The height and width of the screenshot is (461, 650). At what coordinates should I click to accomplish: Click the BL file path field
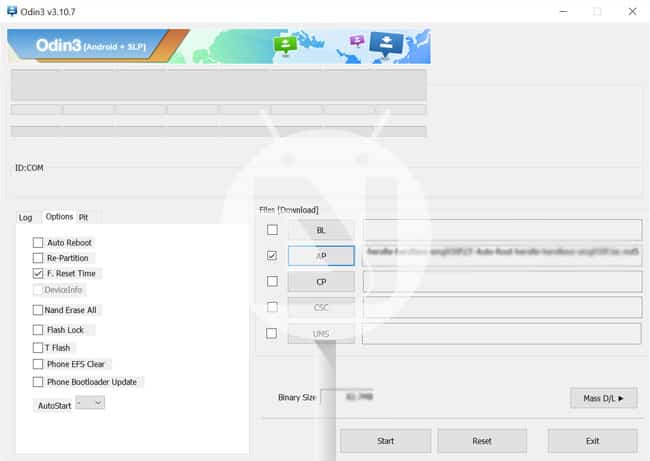pos(502,230)
